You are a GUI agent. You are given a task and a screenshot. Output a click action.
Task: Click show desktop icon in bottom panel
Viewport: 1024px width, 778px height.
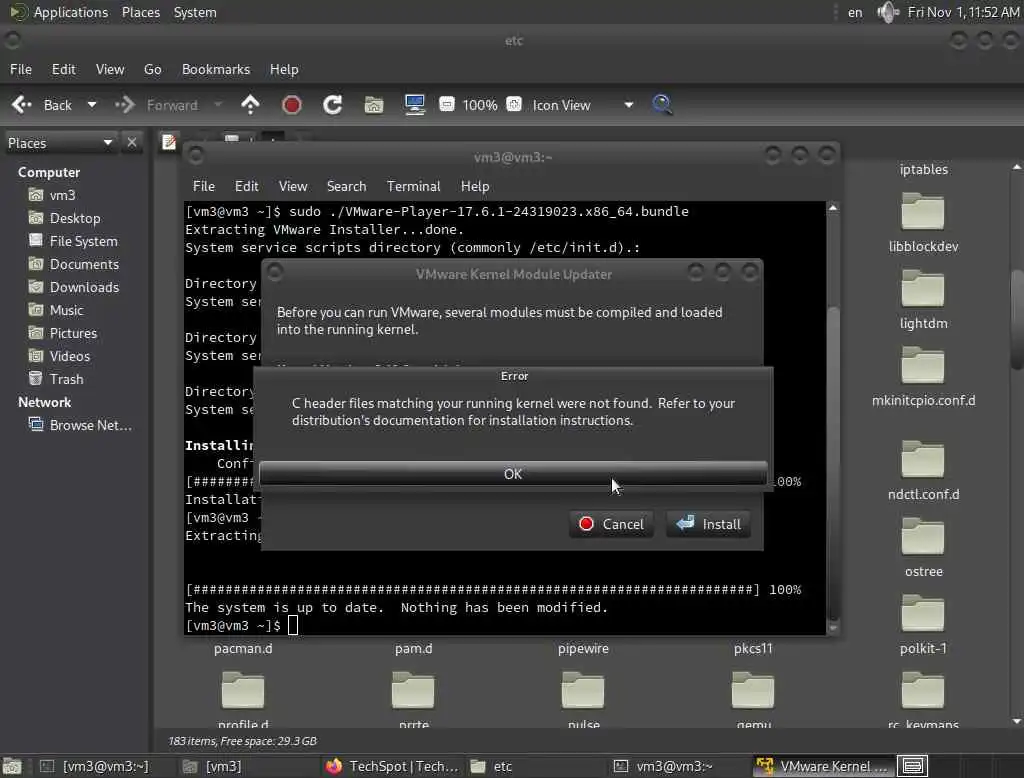point(12,766)
